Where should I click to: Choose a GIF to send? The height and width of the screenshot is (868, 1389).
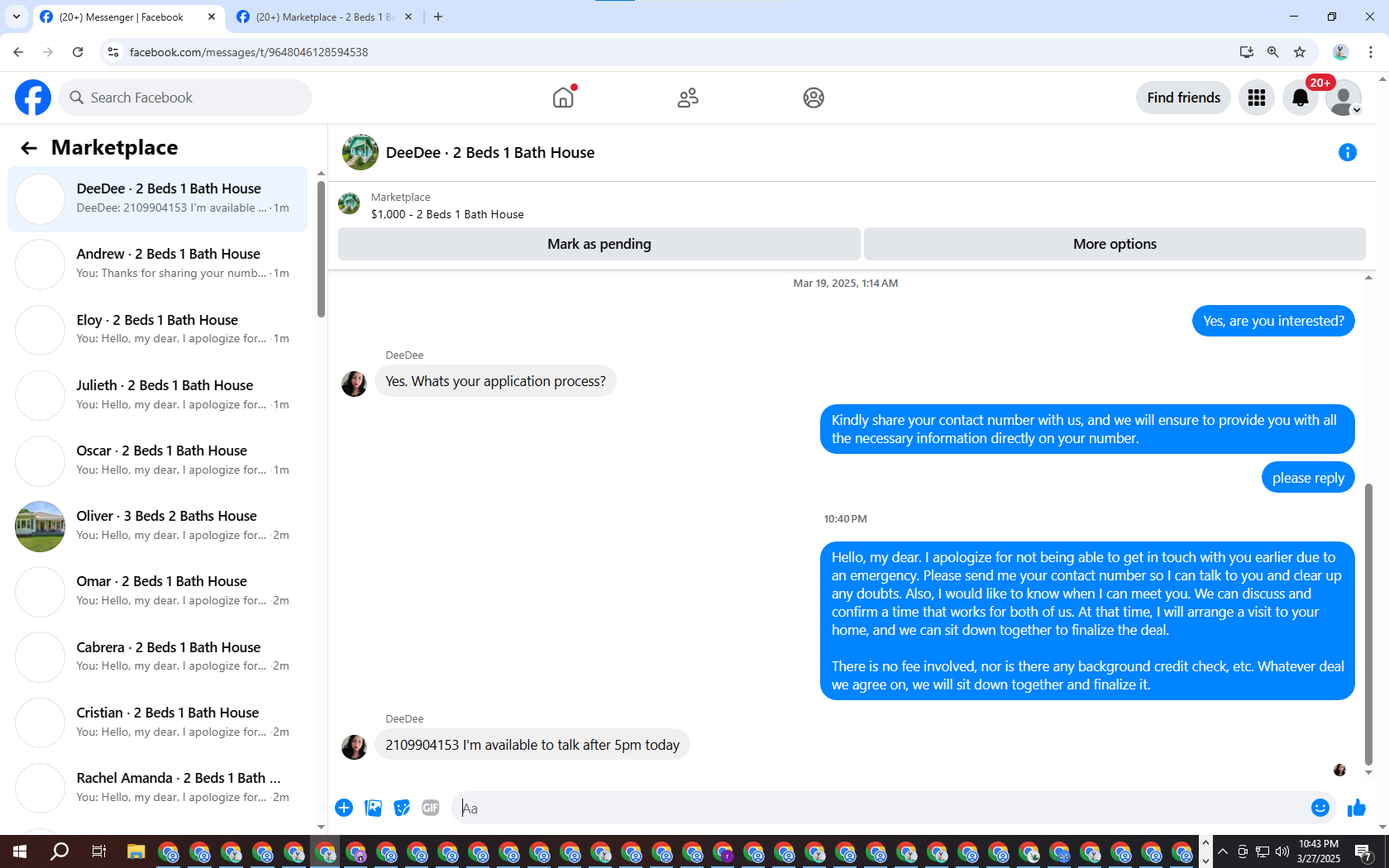[431, 808]
